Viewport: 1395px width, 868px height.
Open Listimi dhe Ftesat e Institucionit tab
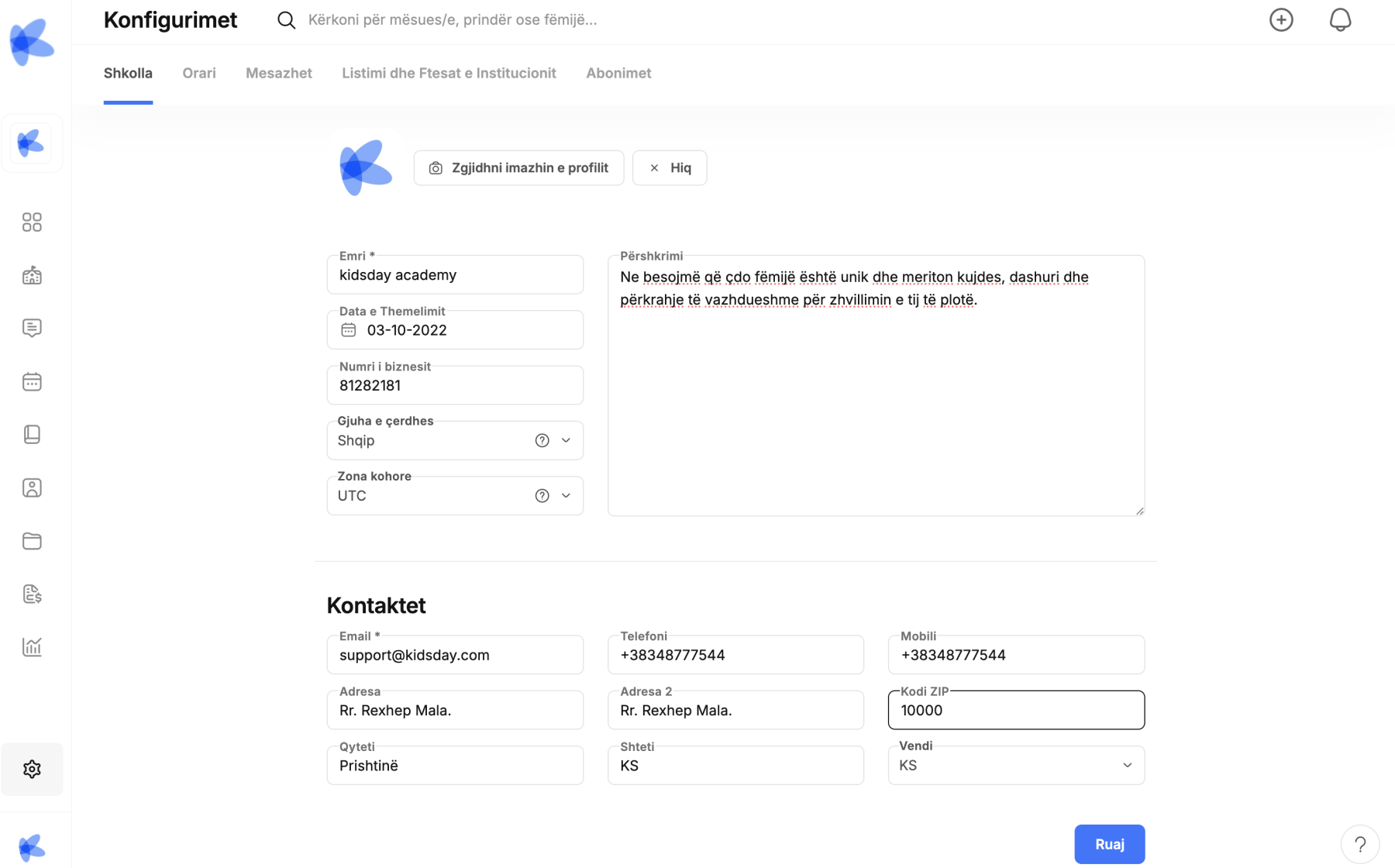[x=449, y=73]
